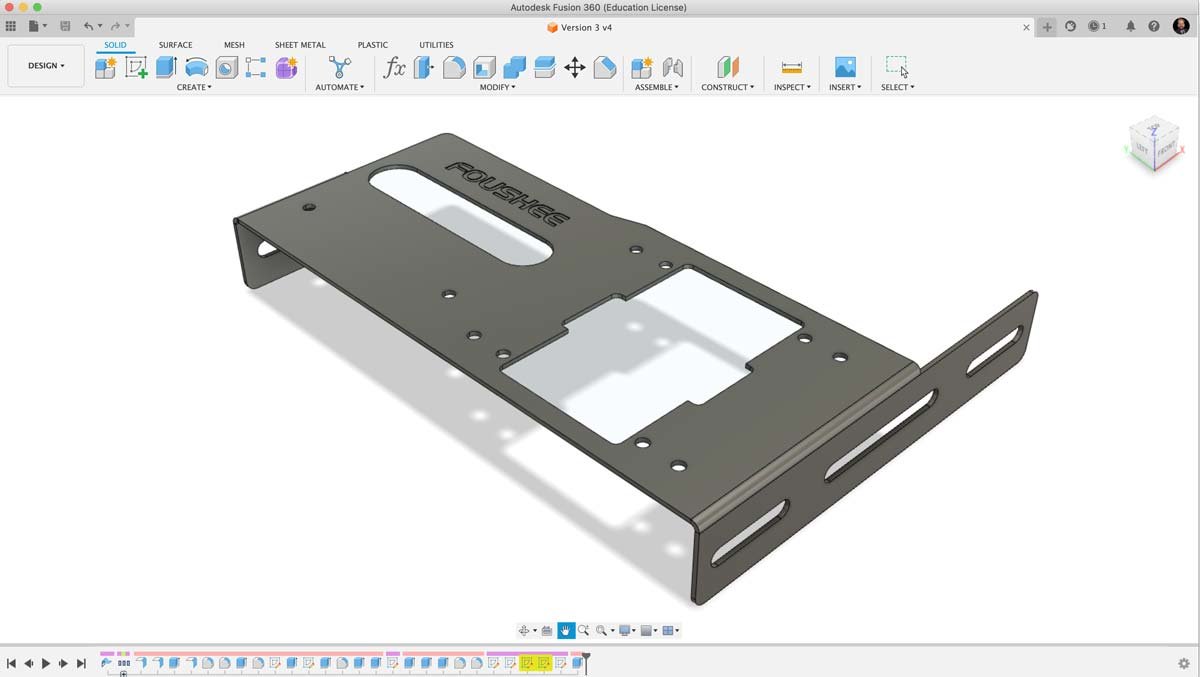1200x677 pixels.
Task: Switch to the SOLID tab
Action: point(116,45)
